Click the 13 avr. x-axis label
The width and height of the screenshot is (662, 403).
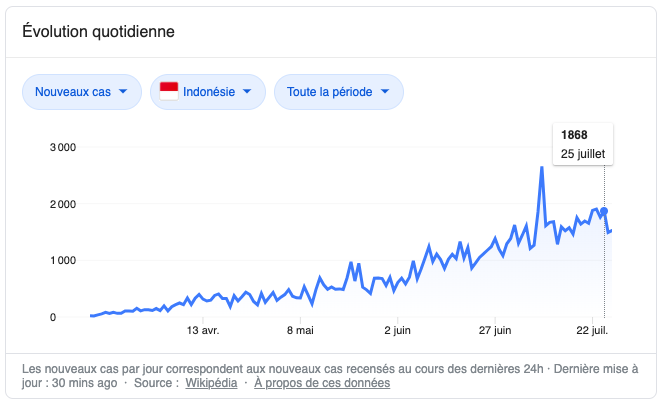click(x=203, y=329)
